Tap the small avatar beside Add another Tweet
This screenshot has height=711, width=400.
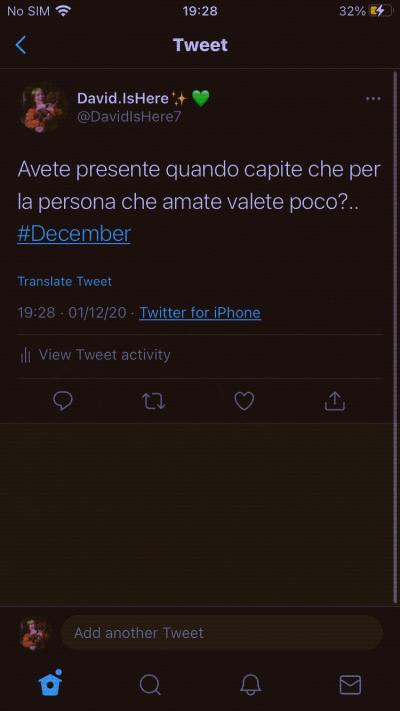(x=35, y=633)
